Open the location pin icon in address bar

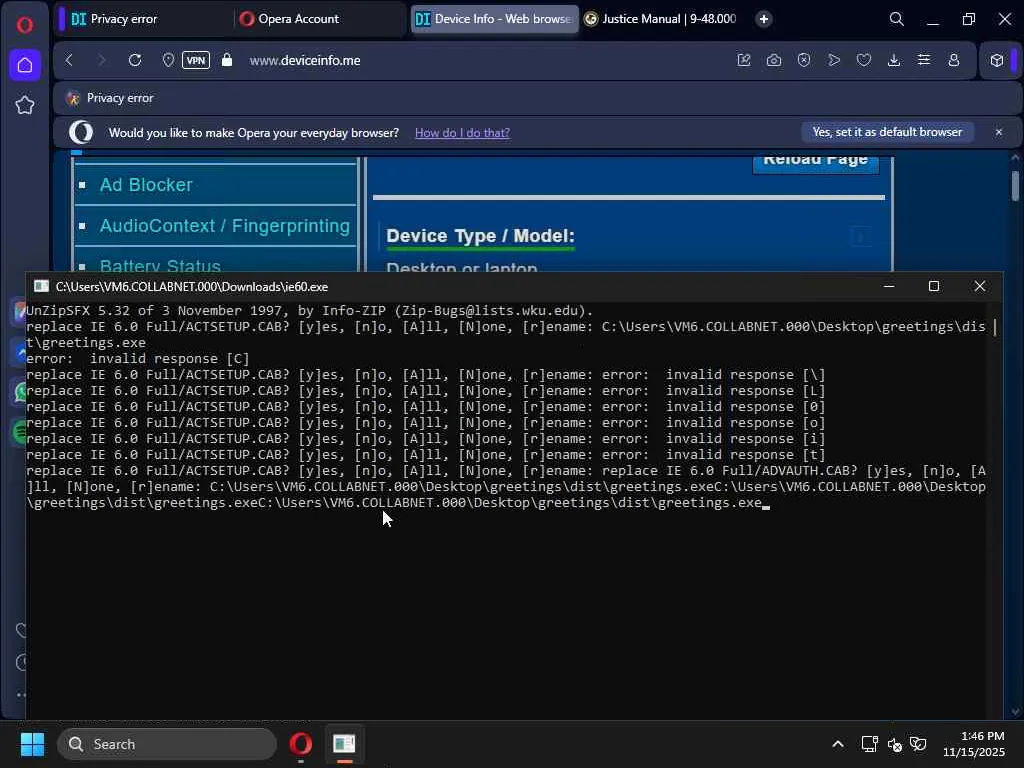[x=168, y=60]
